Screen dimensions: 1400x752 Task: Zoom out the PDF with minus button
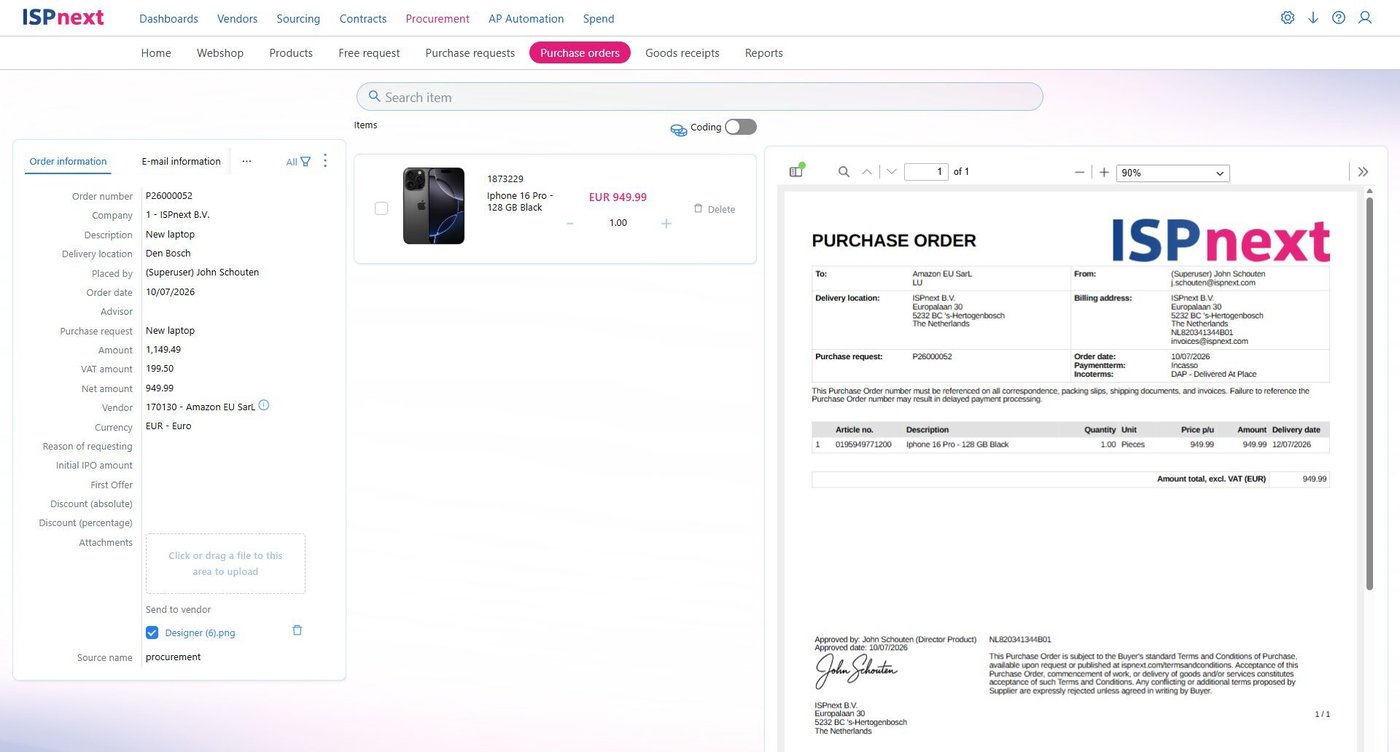(1080, 172)
